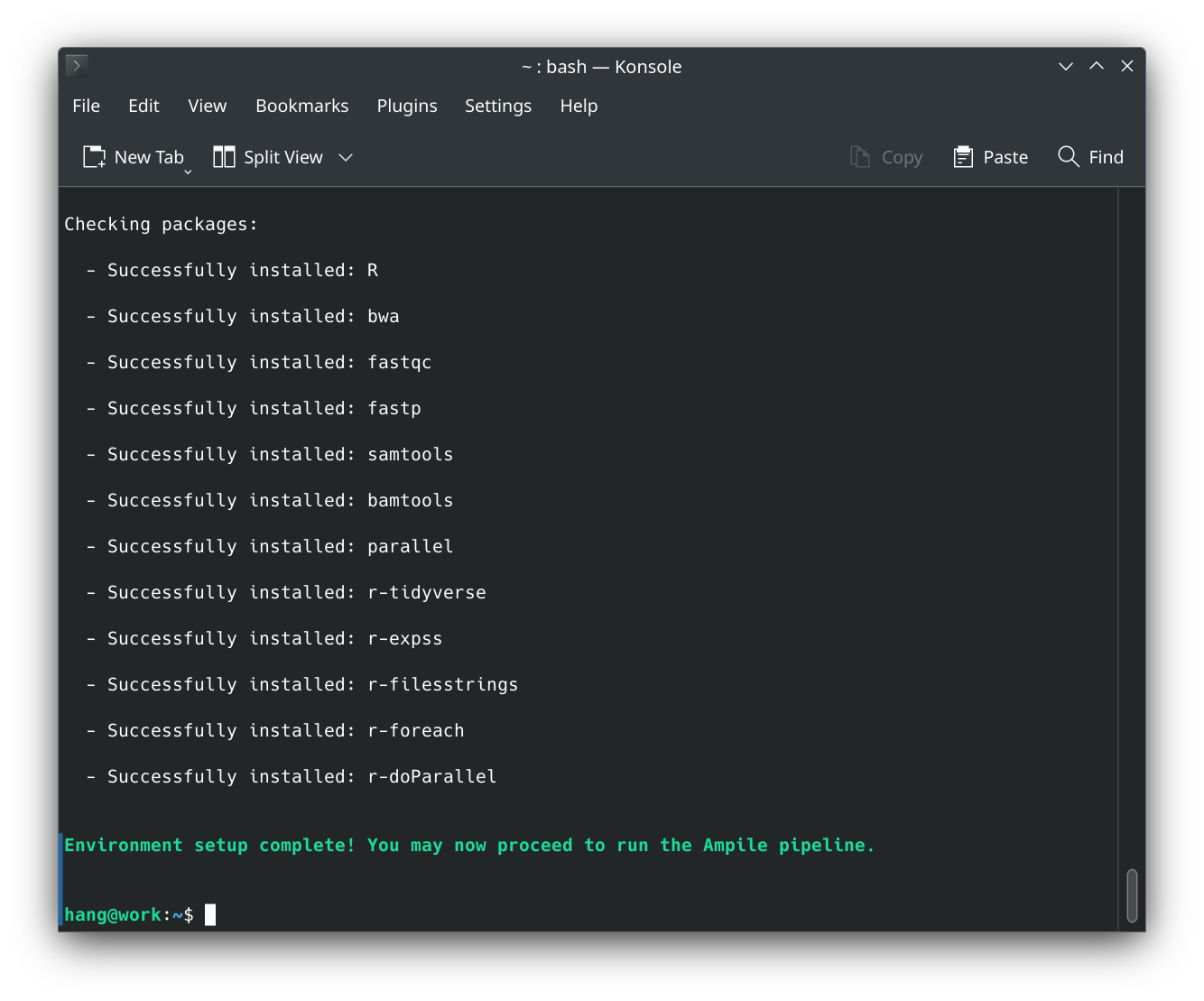Screen dimensions: 1204x1001
Task: Open the Help menu
Action: pos(579,106)
